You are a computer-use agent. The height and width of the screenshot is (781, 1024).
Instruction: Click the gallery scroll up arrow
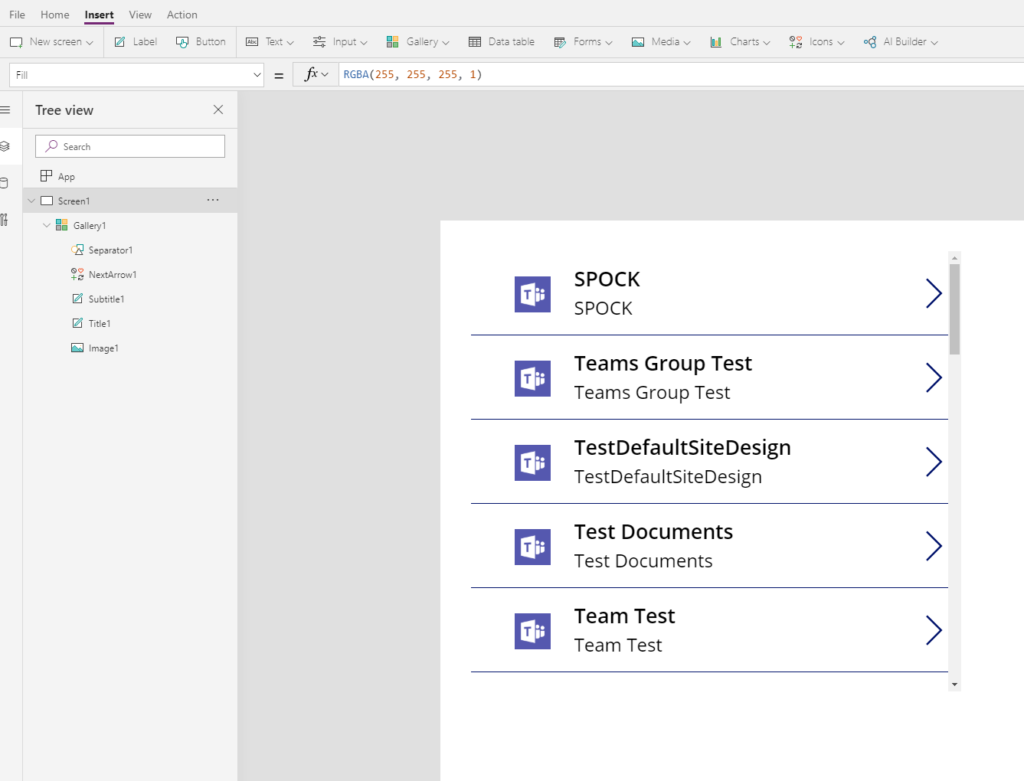point(954,258)
